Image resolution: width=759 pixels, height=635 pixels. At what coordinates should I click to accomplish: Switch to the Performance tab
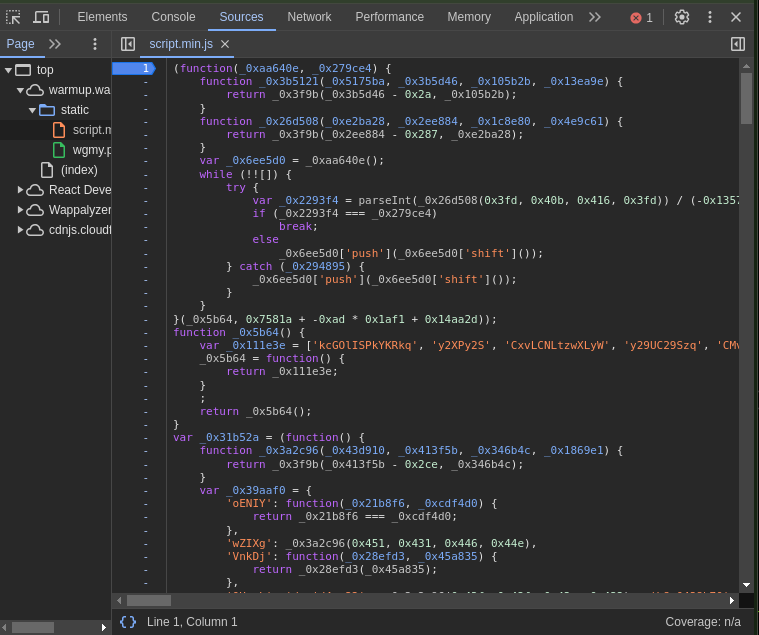click(389, 17)
